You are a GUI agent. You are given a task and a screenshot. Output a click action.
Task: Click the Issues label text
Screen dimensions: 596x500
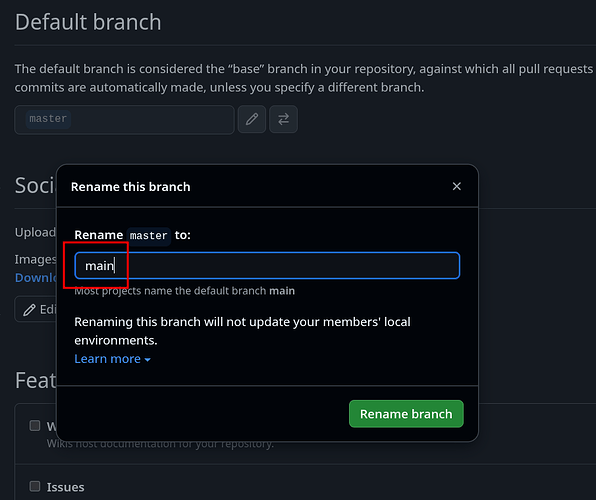point(65,487)
